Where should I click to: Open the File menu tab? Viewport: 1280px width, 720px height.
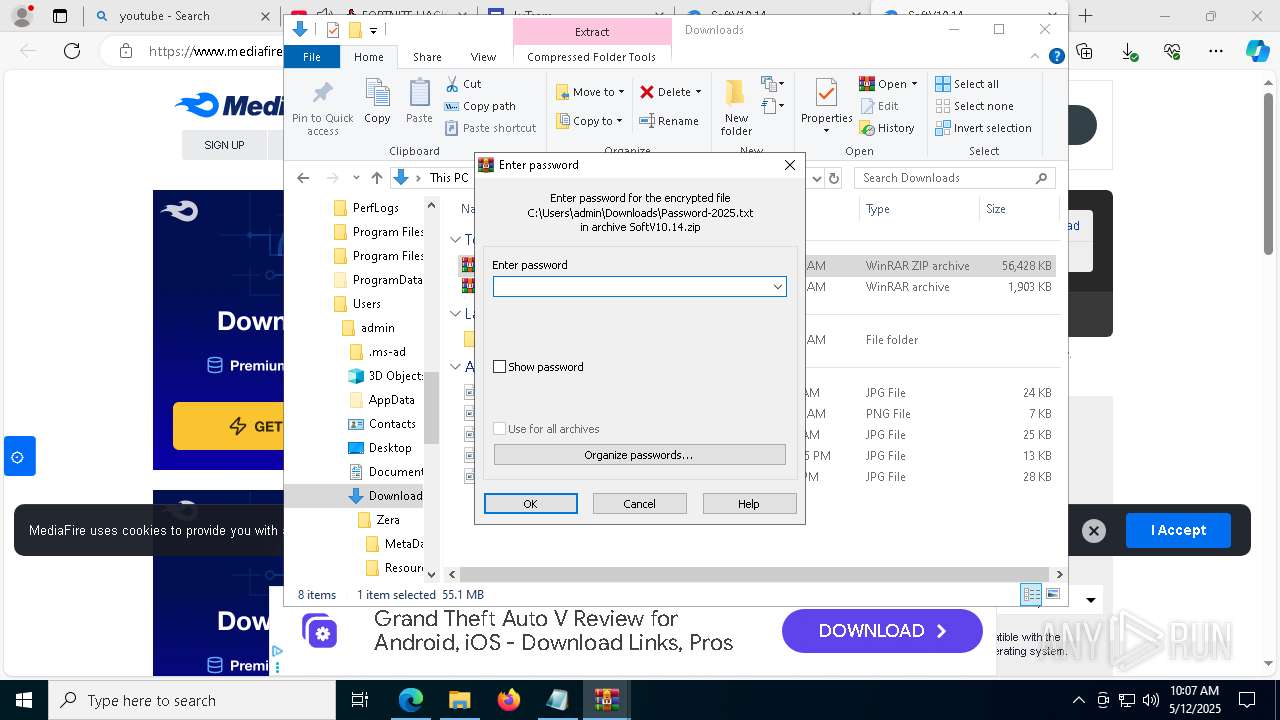[x=312, y=57]
